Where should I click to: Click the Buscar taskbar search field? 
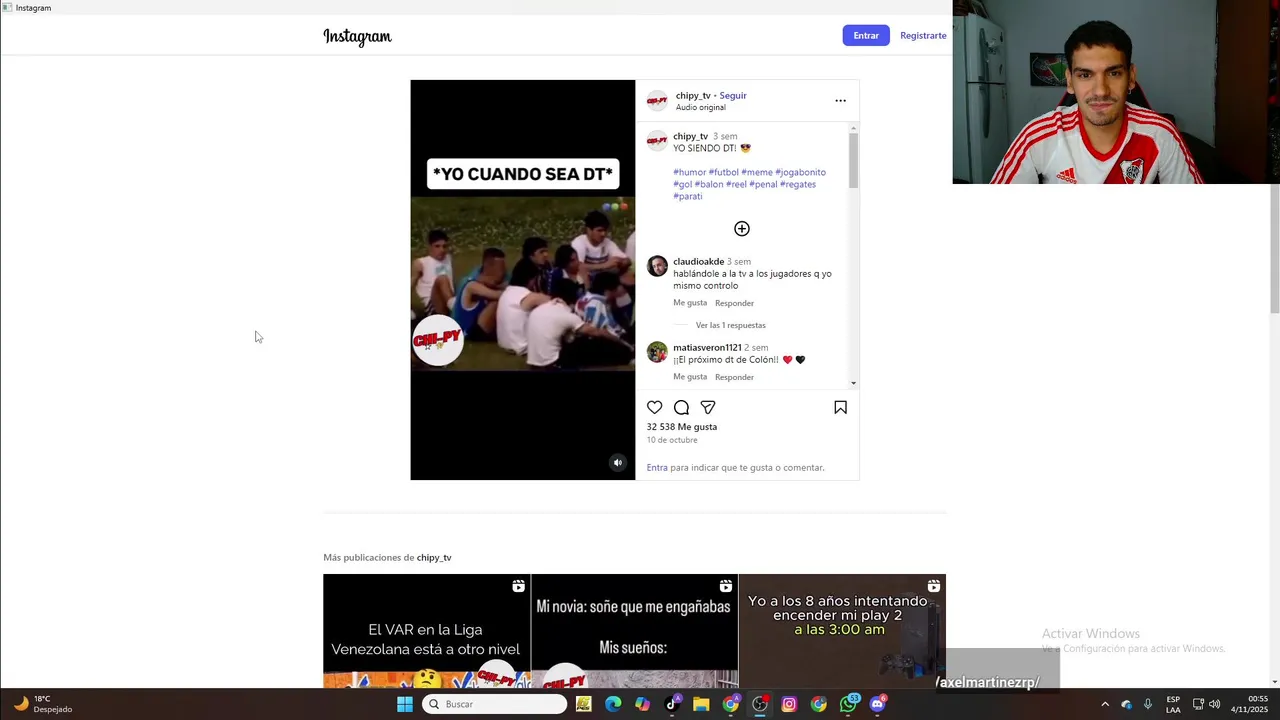495,704
